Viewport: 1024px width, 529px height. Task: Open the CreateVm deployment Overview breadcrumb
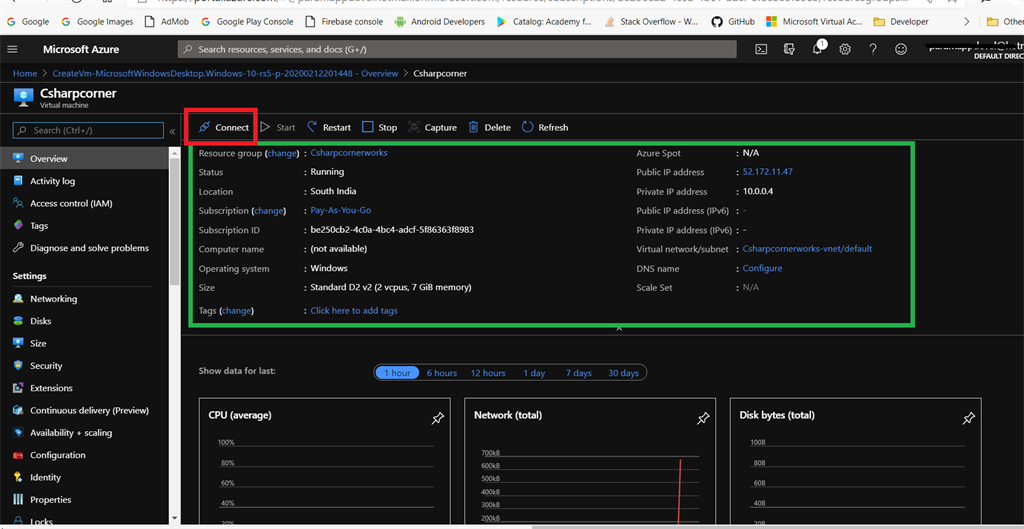click(x=225, y=73)
